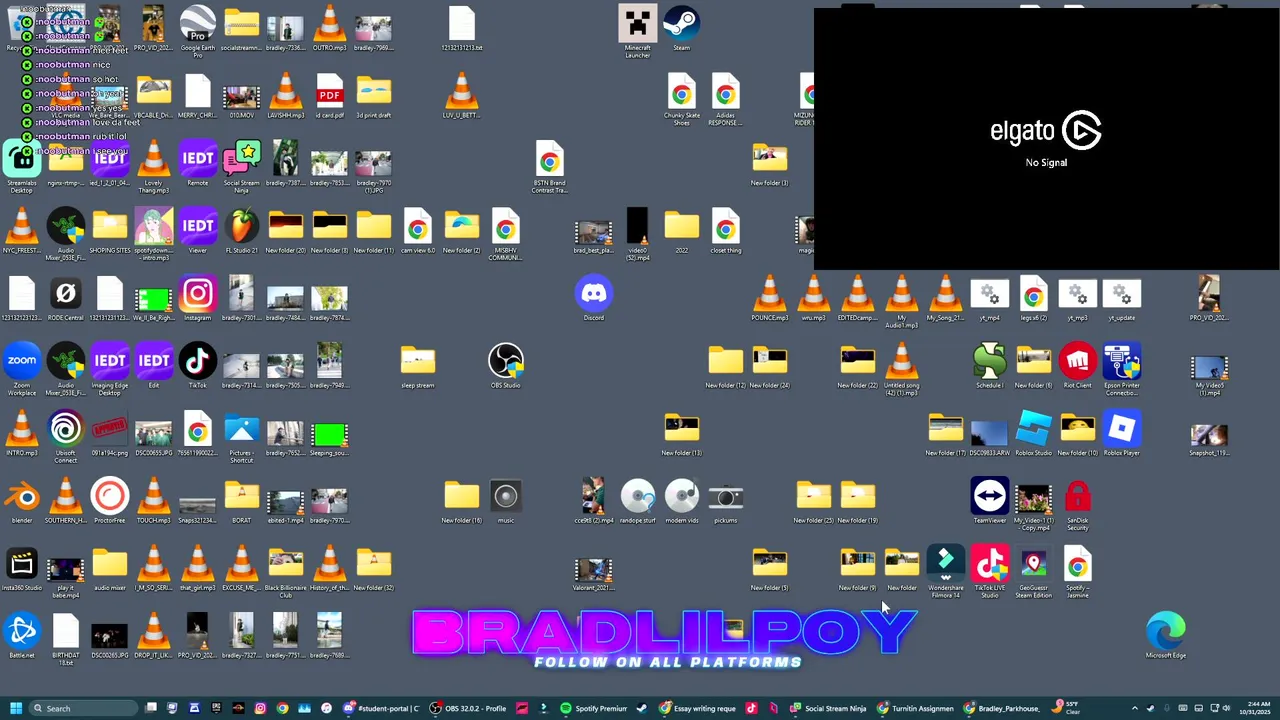Image resolution: width=1280 pixels, height=720 pixels.
Task: Open the Windows Start button
Action: [x=15, y=708]
